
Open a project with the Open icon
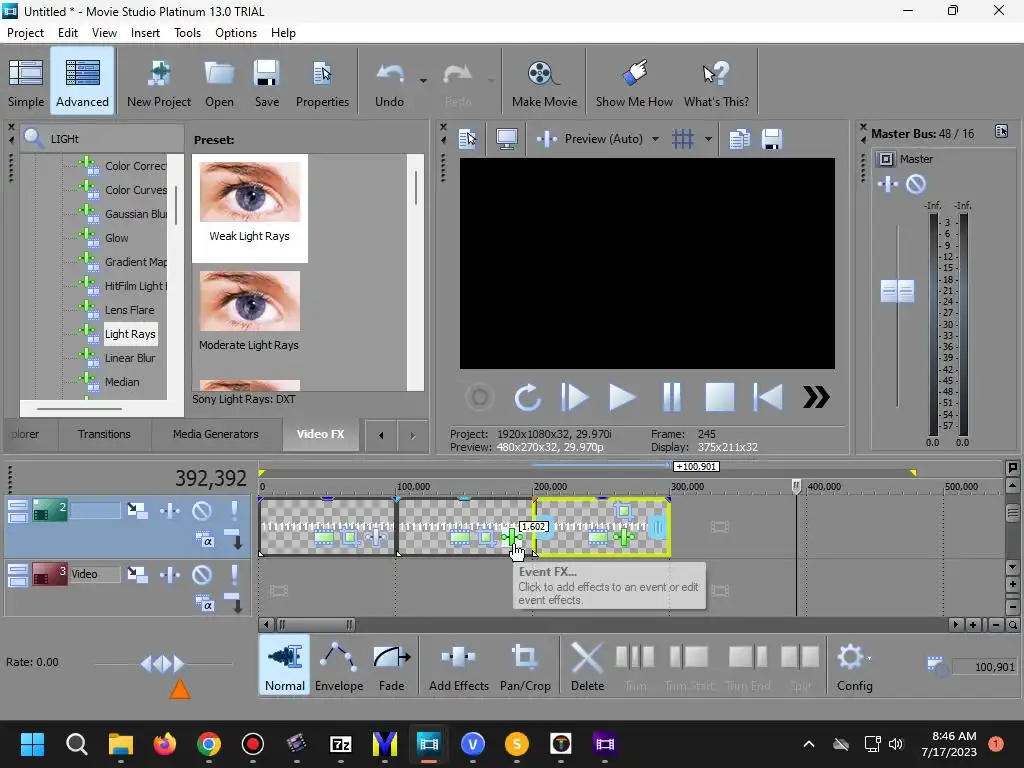point(219,82)
